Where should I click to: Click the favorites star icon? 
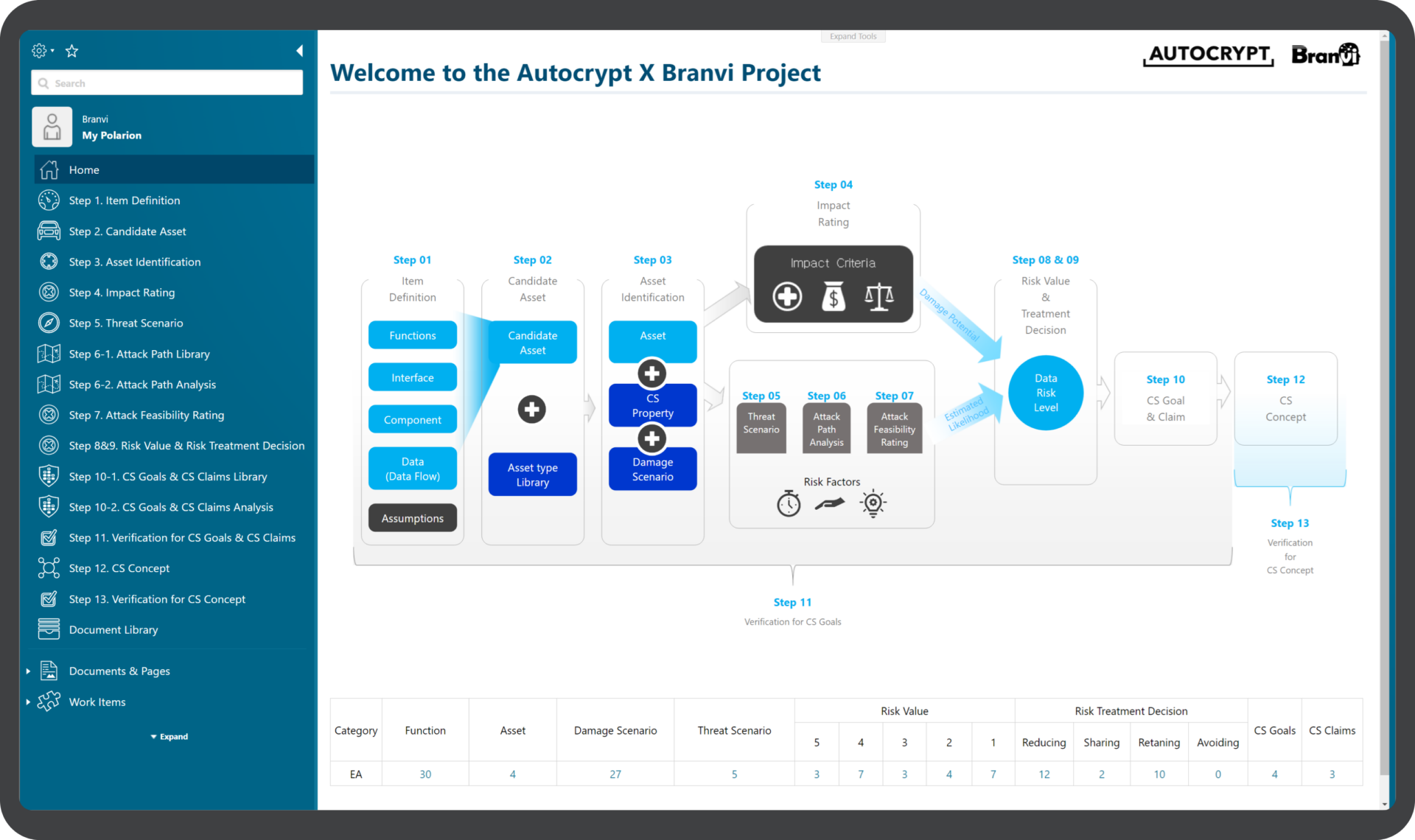pyautogui.click(x=71, y=51)
